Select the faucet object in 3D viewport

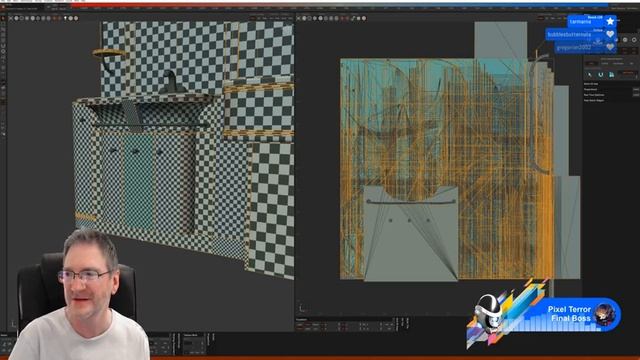pyautogui.click(x=172, y=82)
